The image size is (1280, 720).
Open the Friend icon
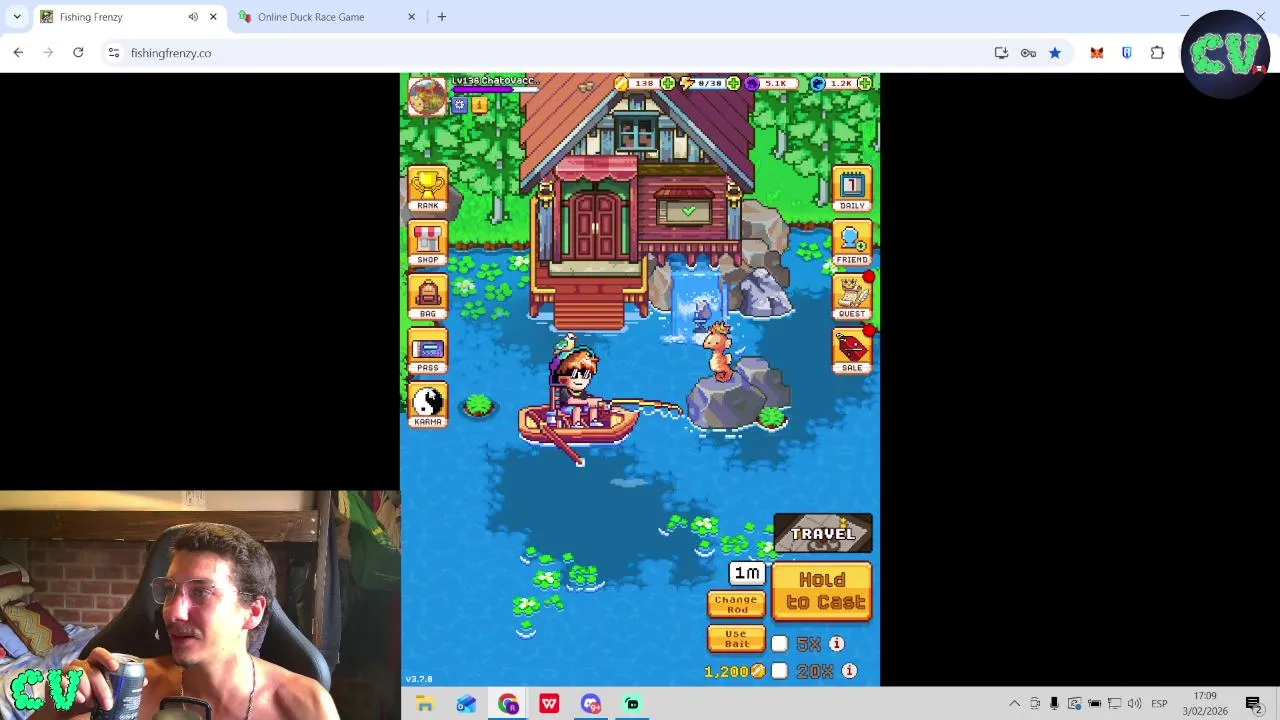pyautogui.click(x=852, y=243)
